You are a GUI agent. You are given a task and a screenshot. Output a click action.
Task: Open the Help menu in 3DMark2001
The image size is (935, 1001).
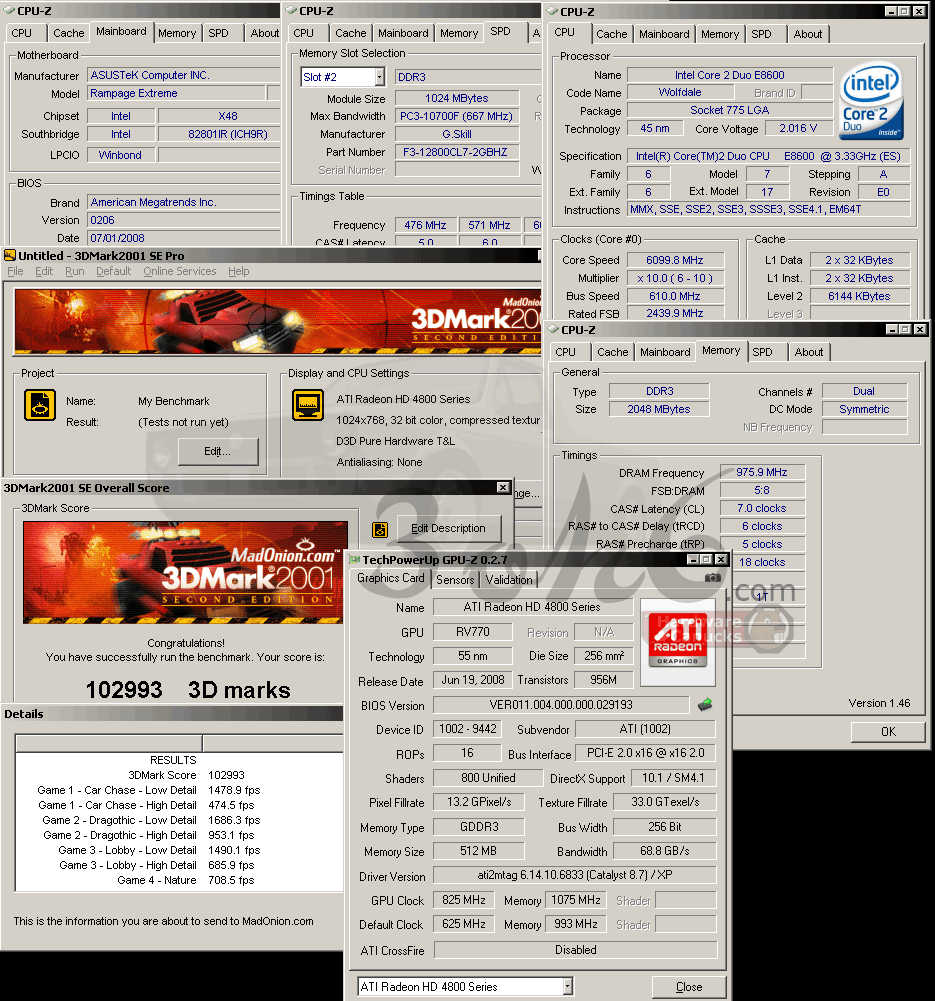point(239,271)
